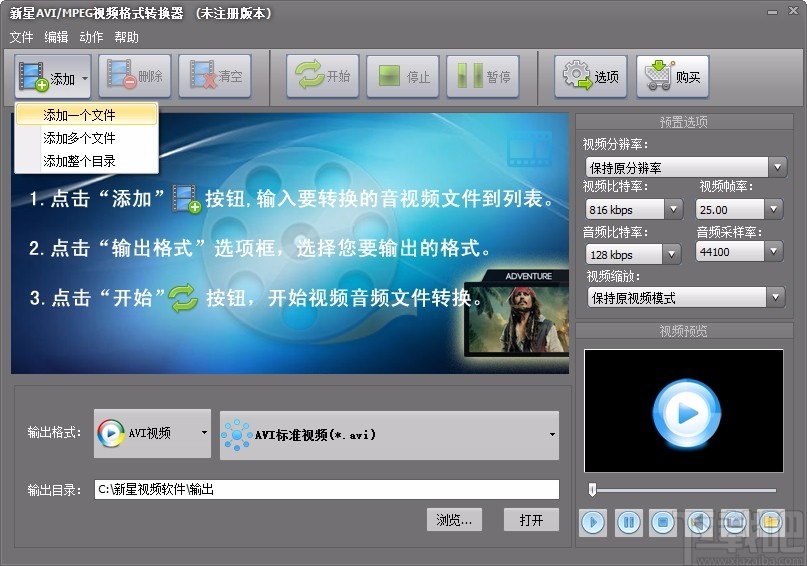Click the 暂停 (Pause) toolbar button
Viewport: 807px width, 566px height.
tap(483, 77)
